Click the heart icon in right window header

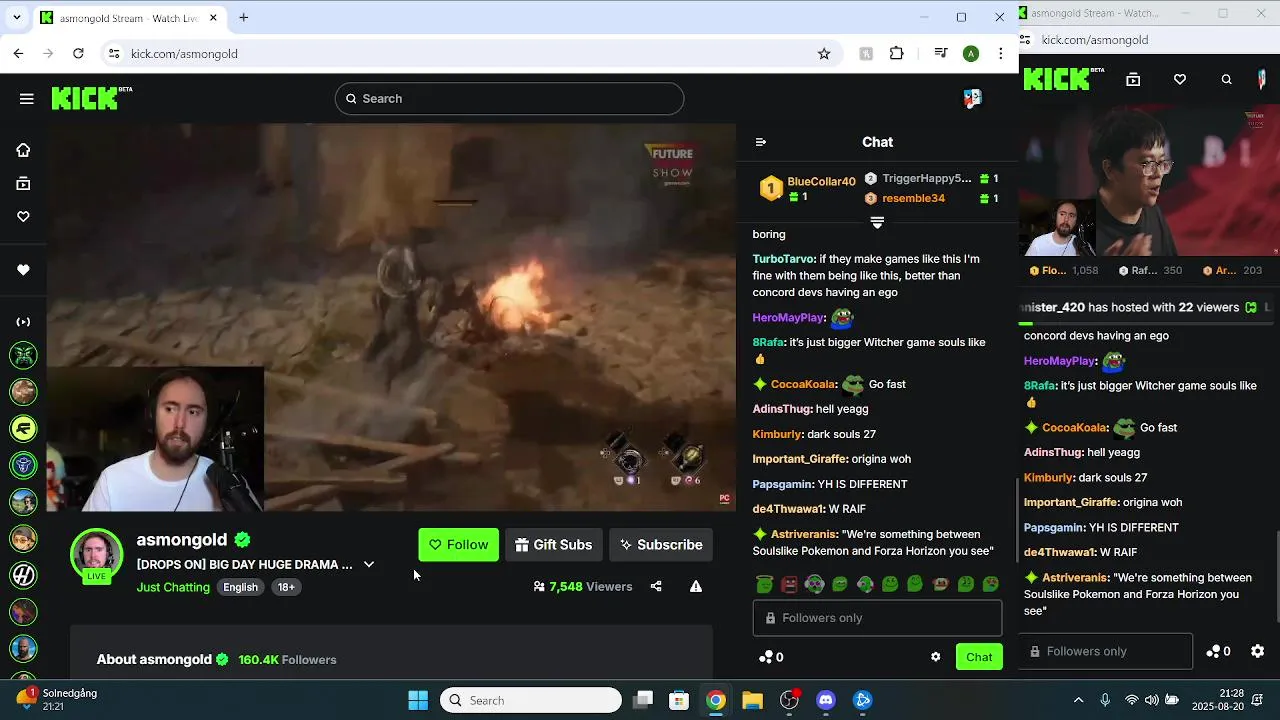click(x=1180, y=80)
